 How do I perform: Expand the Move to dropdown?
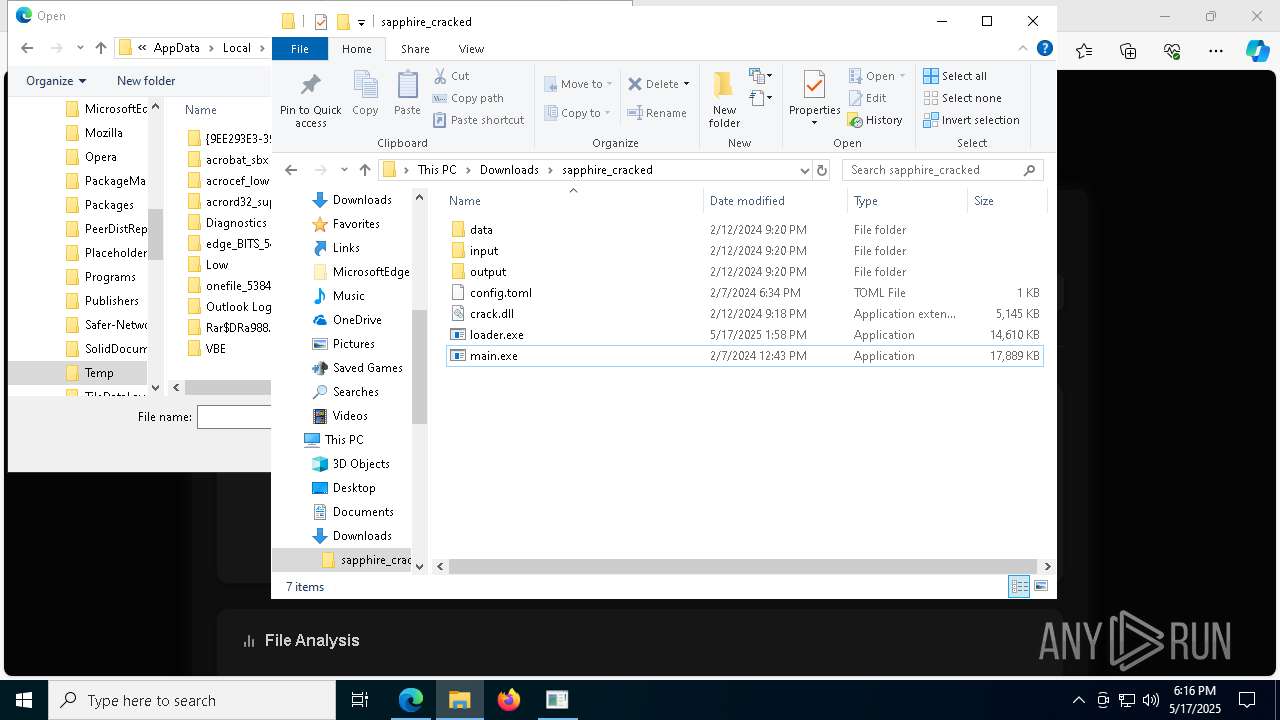[610, 84]
